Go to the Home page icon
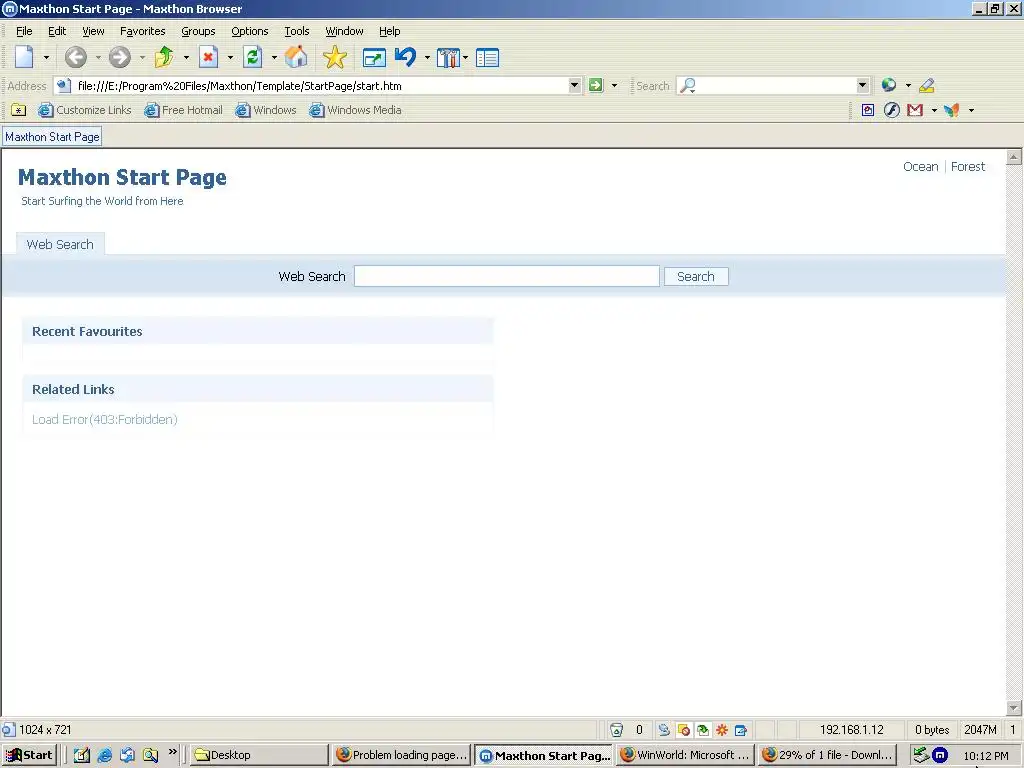This screenshot has height=768, width=1024. 296,57
